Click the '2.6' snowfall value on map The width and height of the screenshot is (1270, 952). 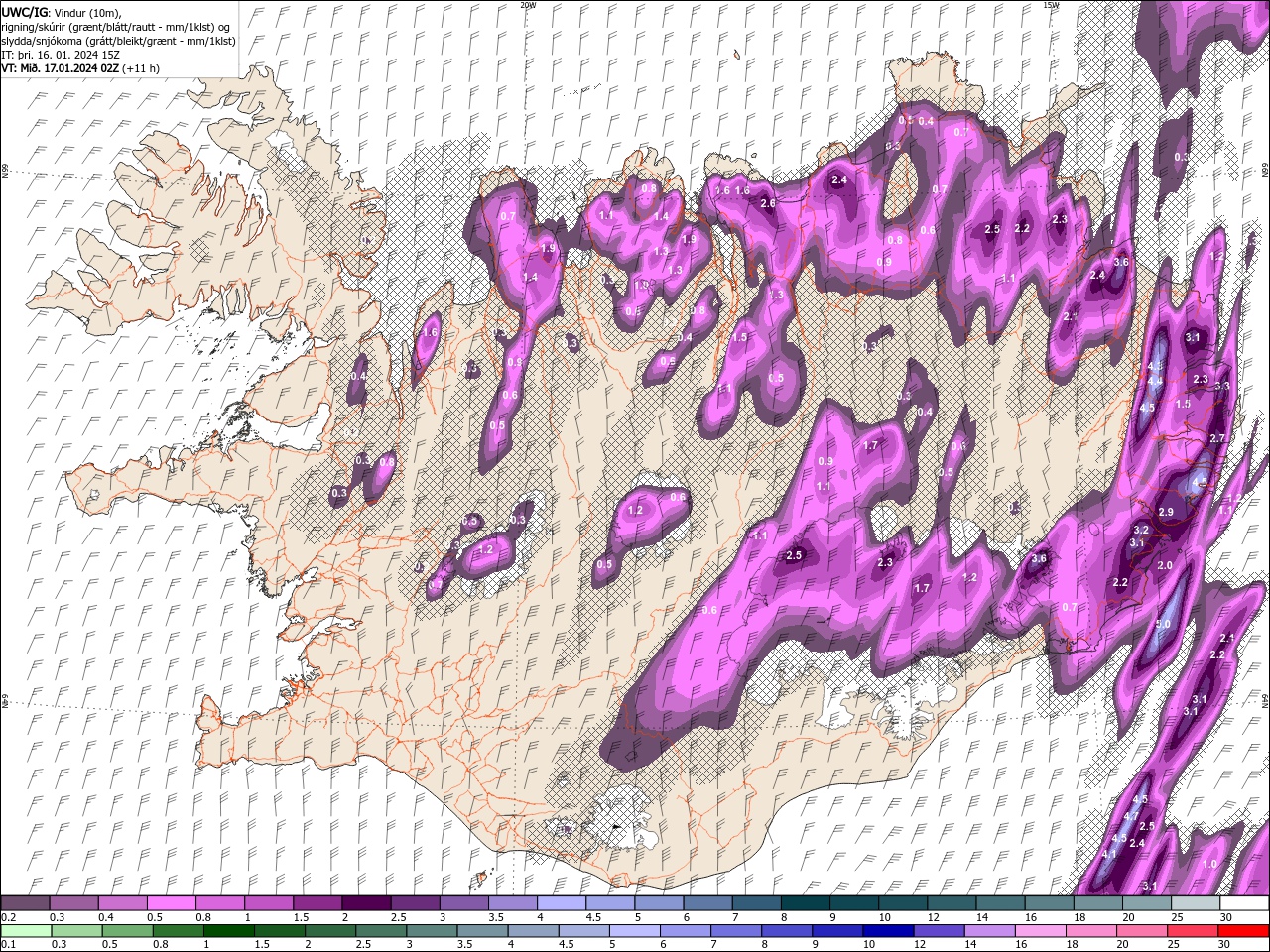click(767, 203)
